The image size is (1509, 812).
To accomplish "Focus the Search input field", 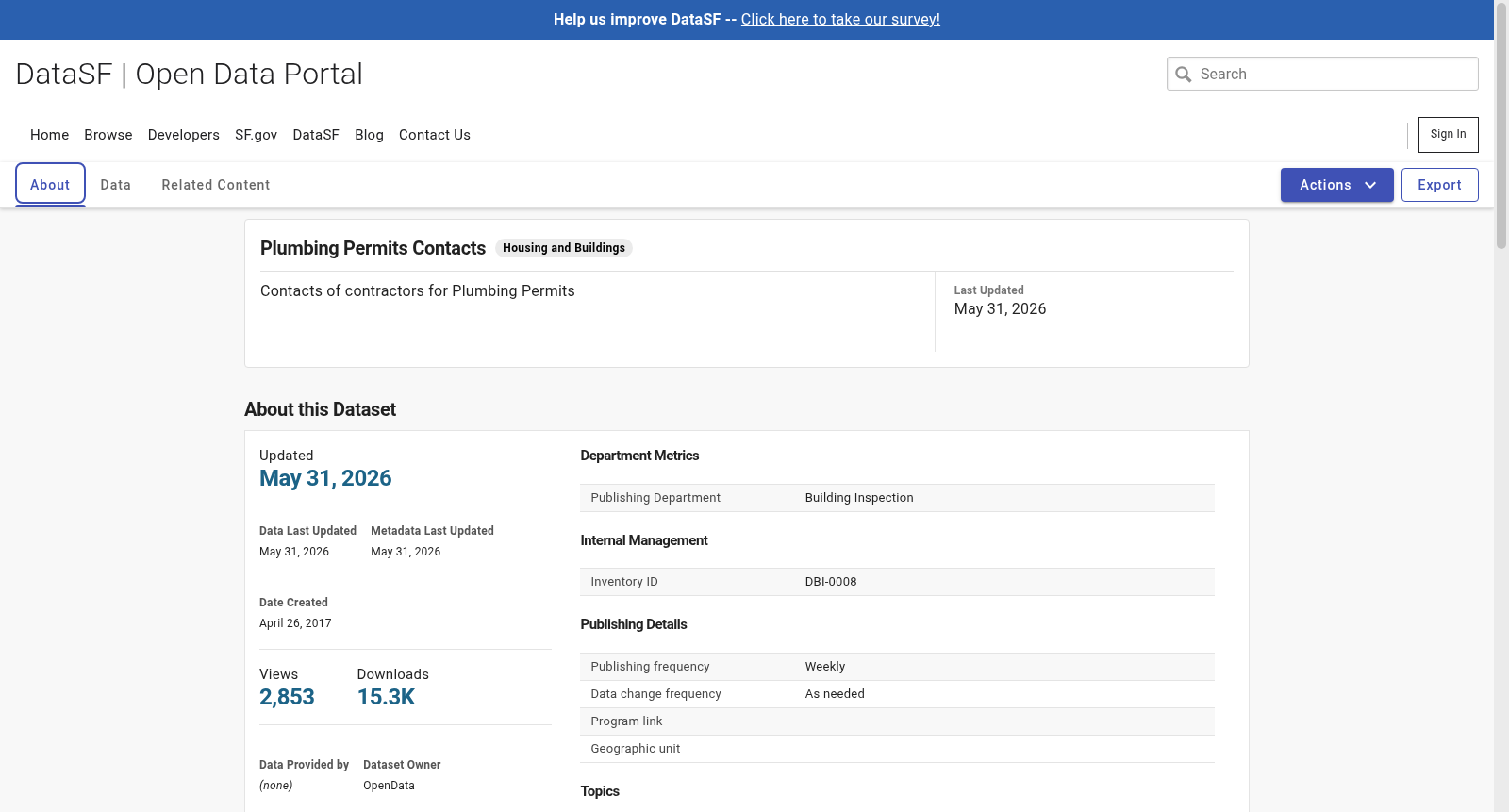I will pos(1322,74).
